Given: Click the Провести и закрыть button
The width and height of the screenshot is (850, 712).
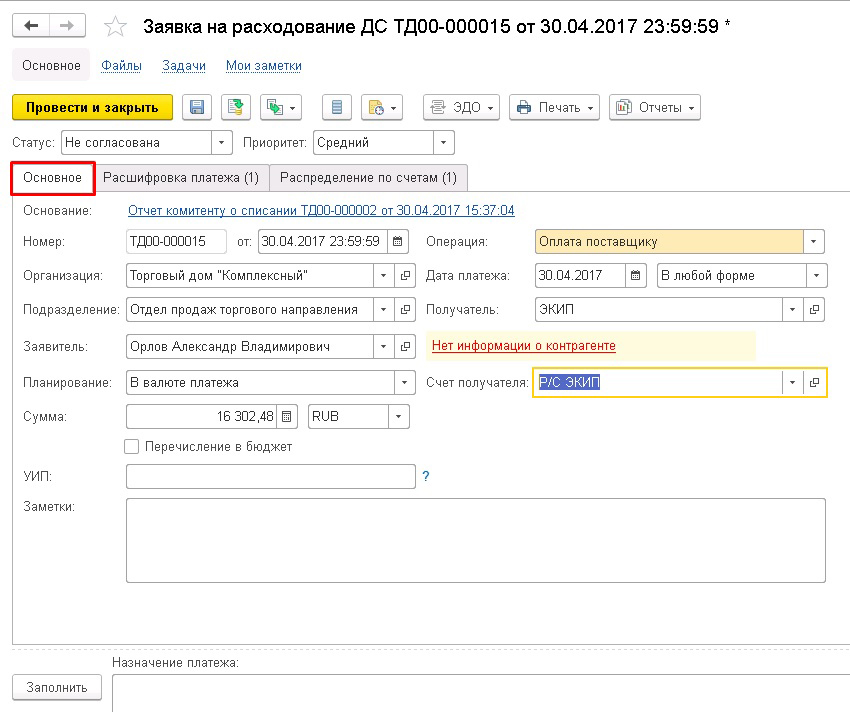Looking at the screenshot, I should [x=92, y=108].
